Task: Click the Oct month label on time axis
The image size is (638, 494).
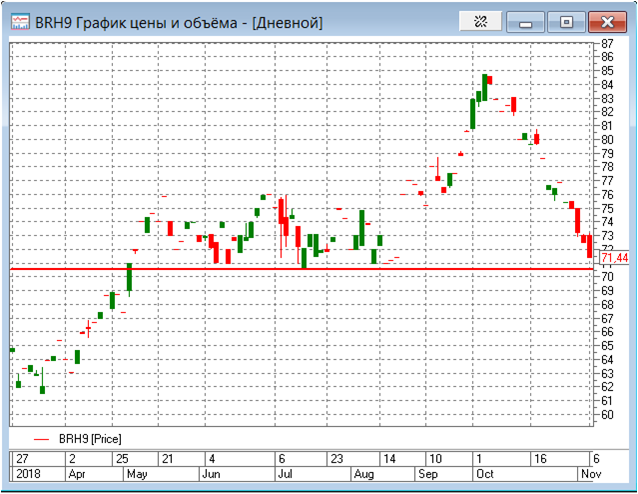Action: click(486, 476)
